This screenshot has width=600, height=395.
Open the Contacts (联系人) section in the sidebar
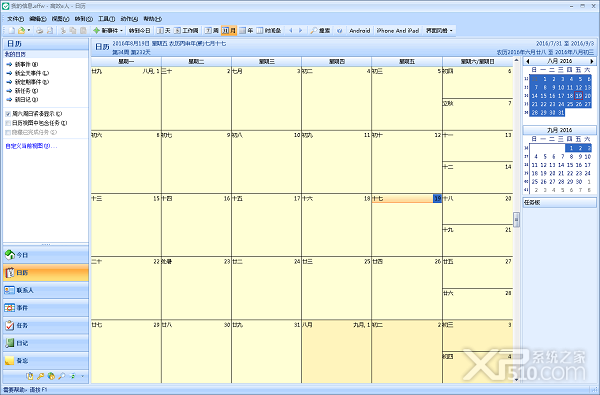(46, 290)
